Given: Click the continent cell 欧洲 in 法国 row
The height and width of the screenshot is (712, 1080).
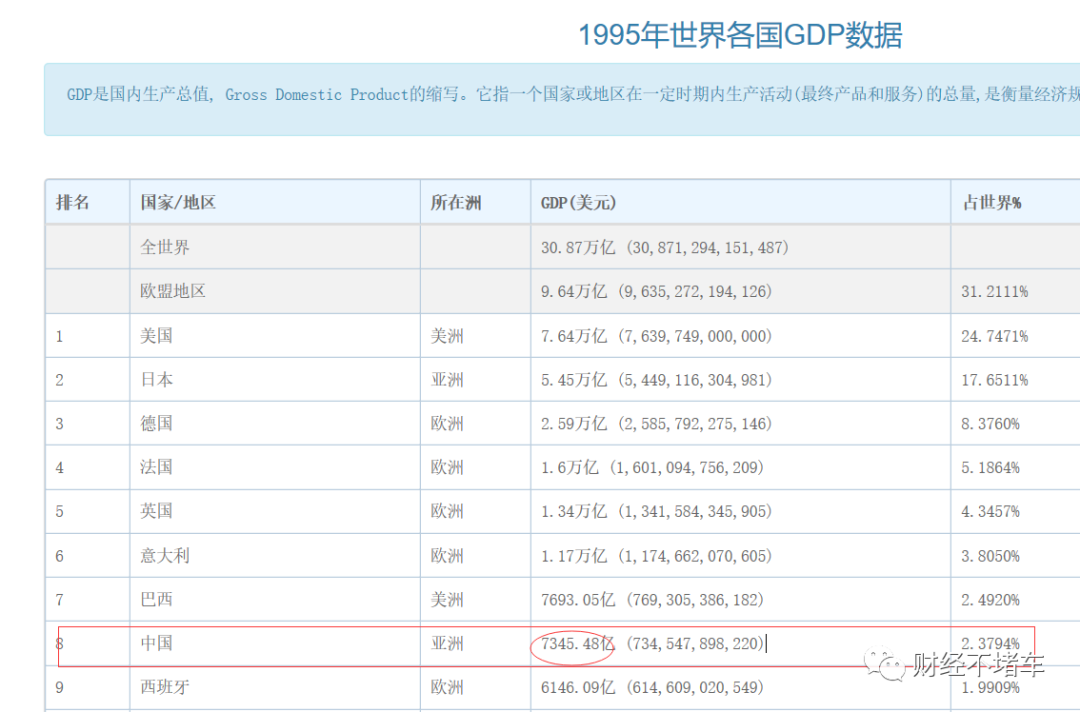Looking at the screenshot, I should pyautogui.click(x=447, y=468).
